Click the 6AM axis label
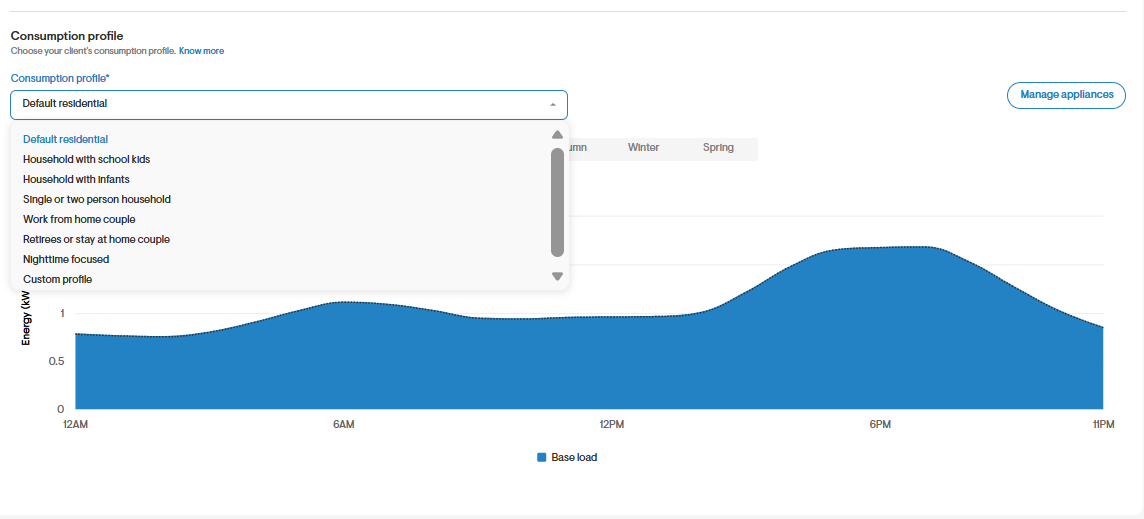Screen dimensions: 1144x519 pos(344,425)
